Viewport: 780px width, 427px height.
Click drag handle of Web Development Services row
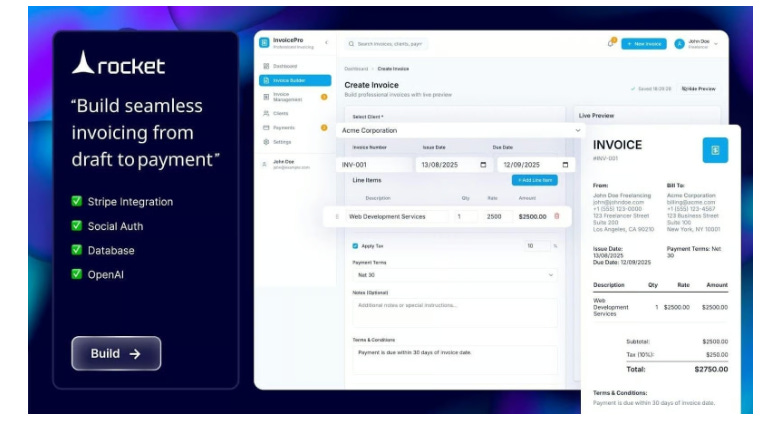(x=337, y=216)
